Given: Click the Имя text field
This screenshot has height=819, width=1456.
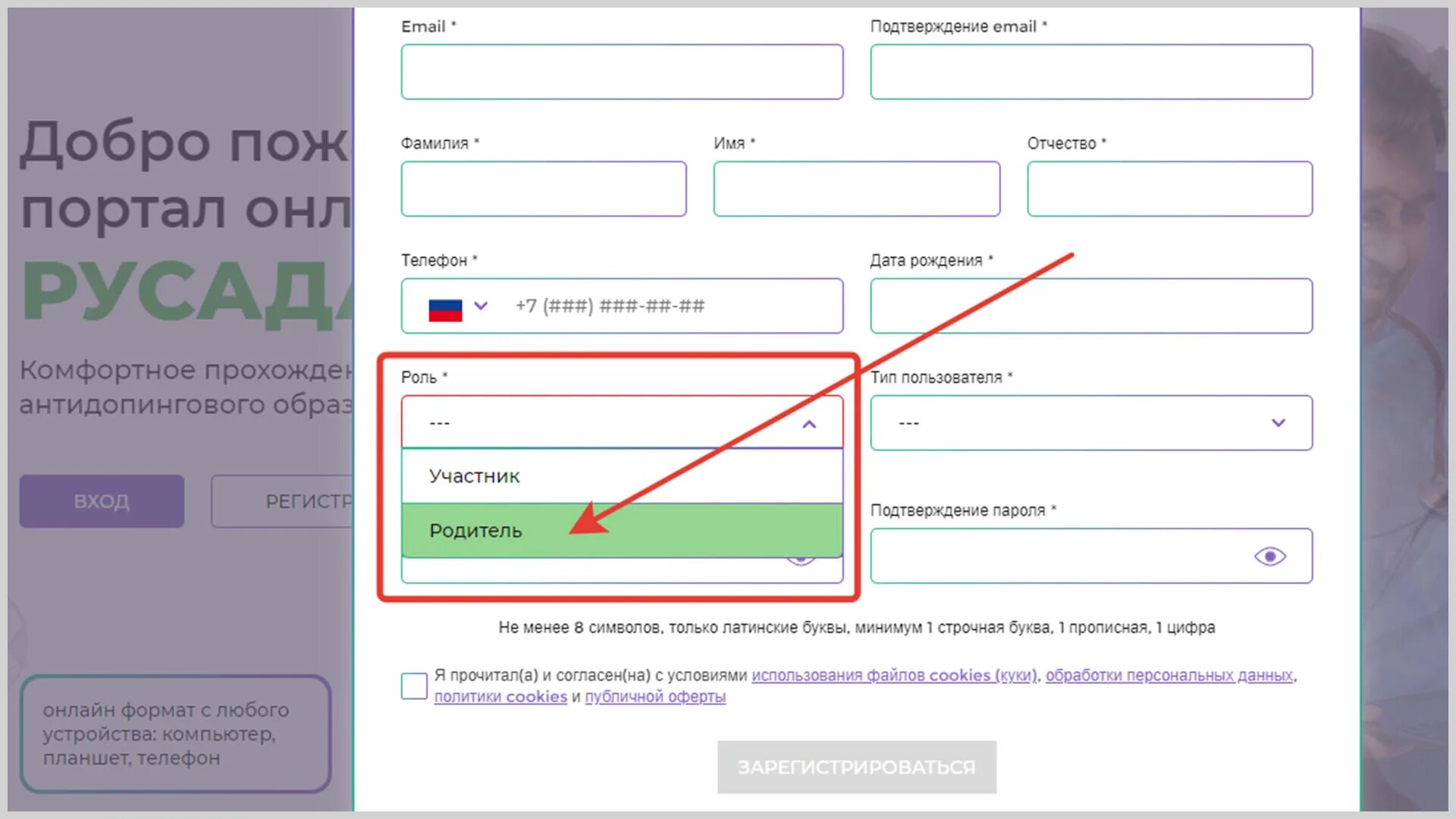Looking at the screenshot, I should pyautogui.click(x=856, y=189).
